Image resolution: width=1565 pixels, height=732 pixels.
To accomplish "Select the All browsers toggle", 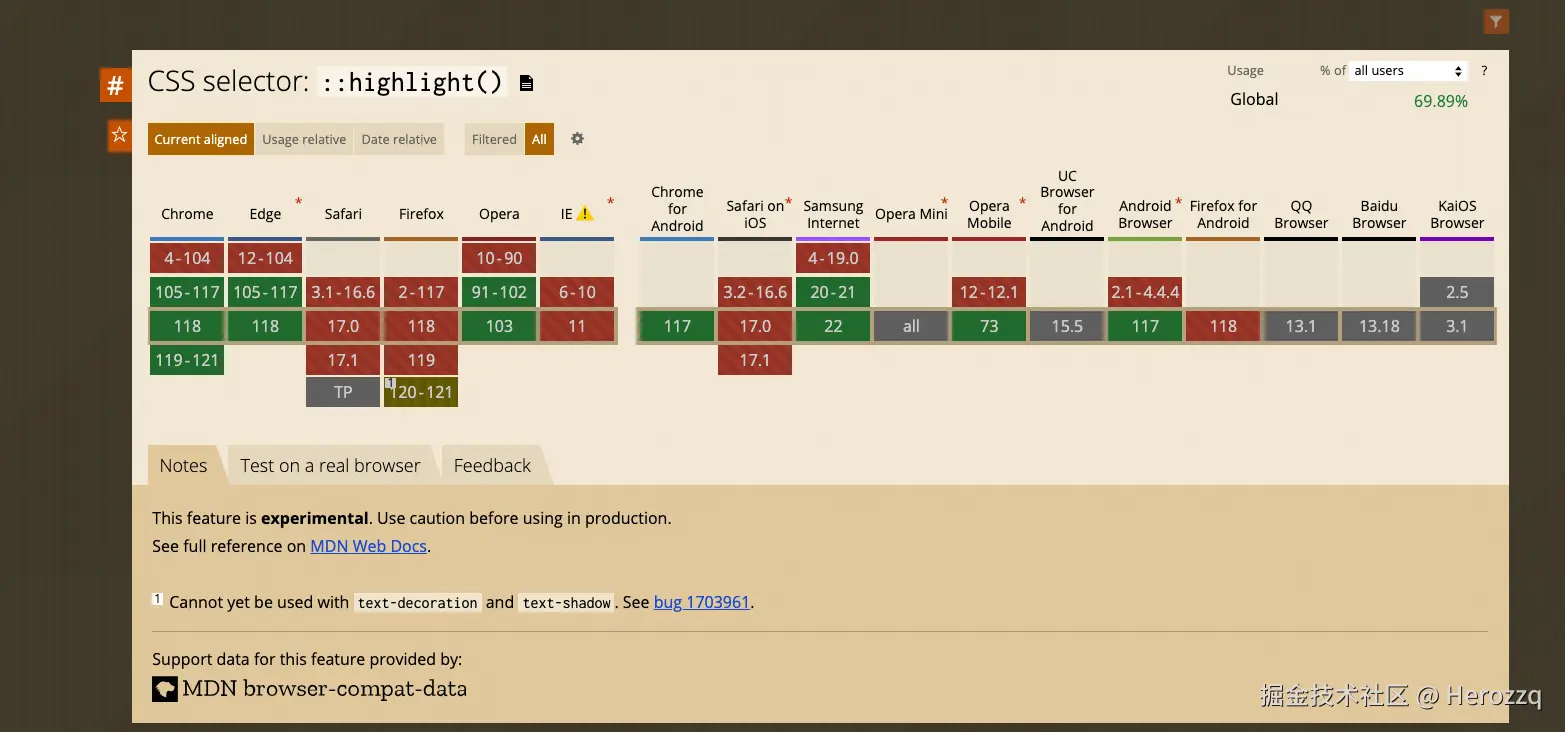I will point(539,139).
